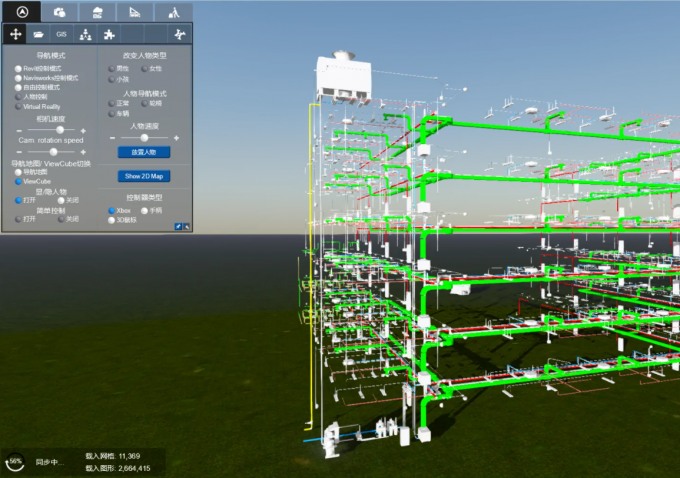Image resolution: width=680 pixels, height=478 pixels.
Task: Decrease character speed with minus icon
Action: 113,138
